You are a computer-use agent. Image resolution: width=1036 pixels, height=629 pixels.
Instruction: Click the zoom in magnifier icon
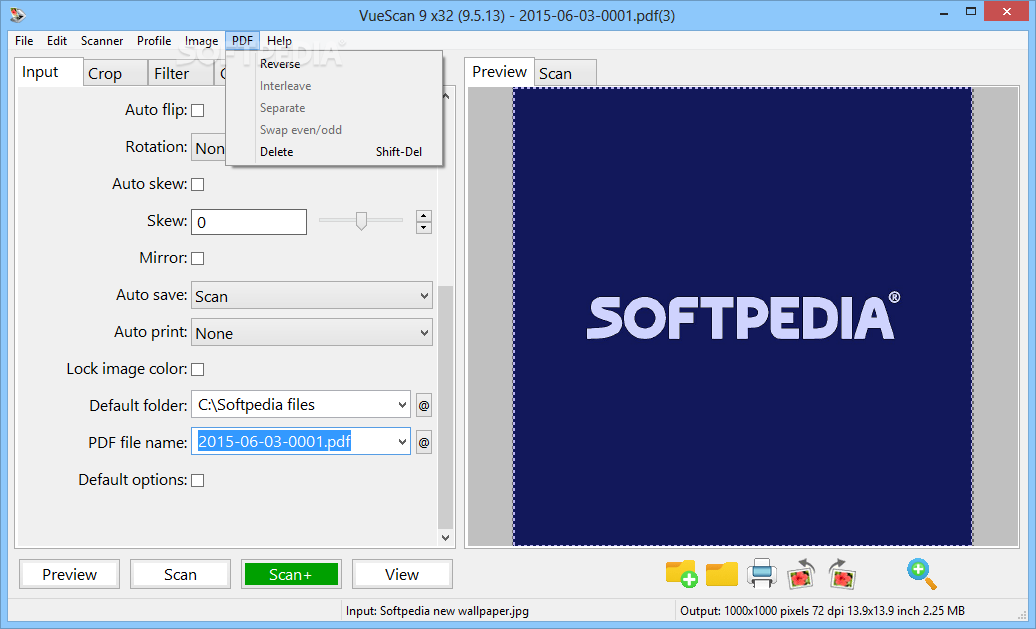pyautogui.click(x=922, y=574)
